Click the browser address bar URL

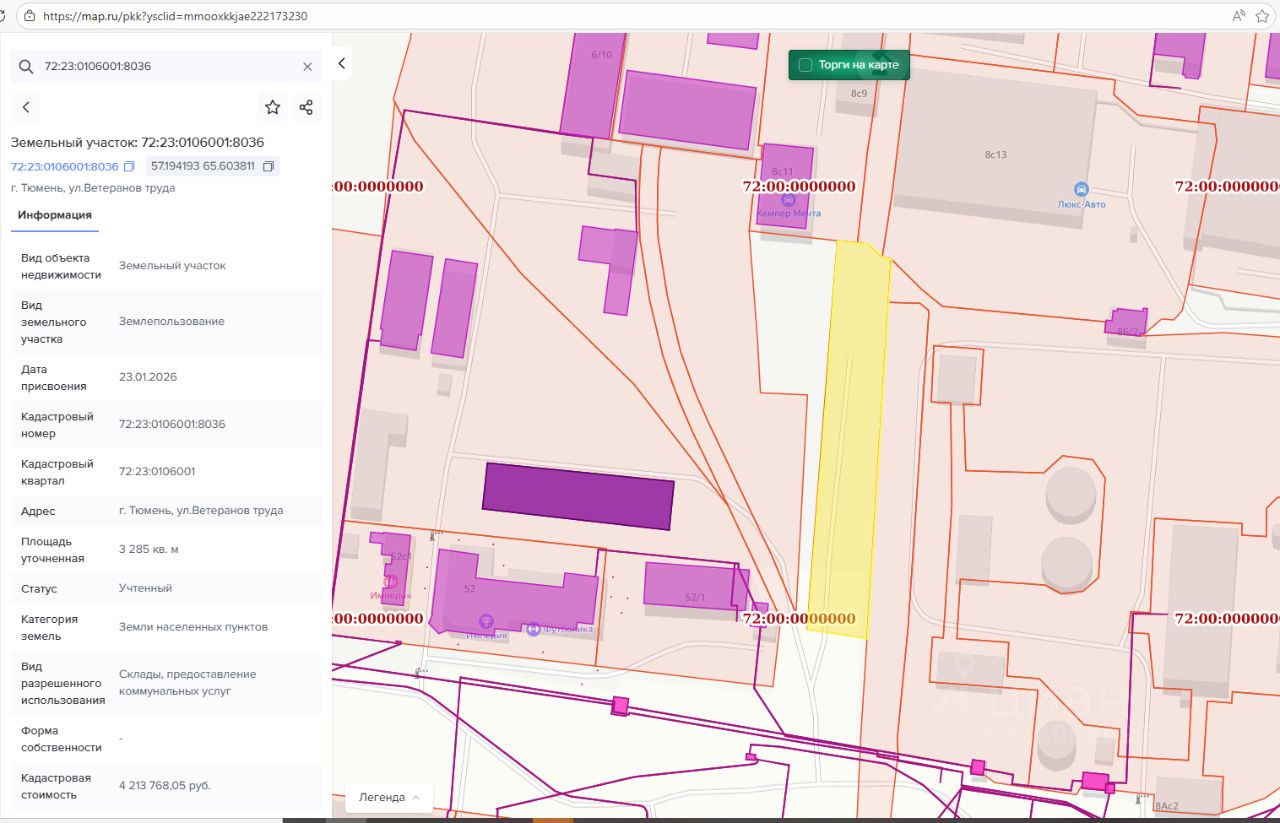click(x=176, y=16)
